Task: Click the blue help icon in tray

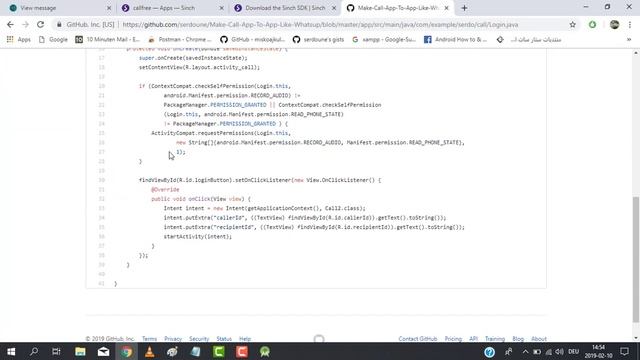Action: coord(489,351)
